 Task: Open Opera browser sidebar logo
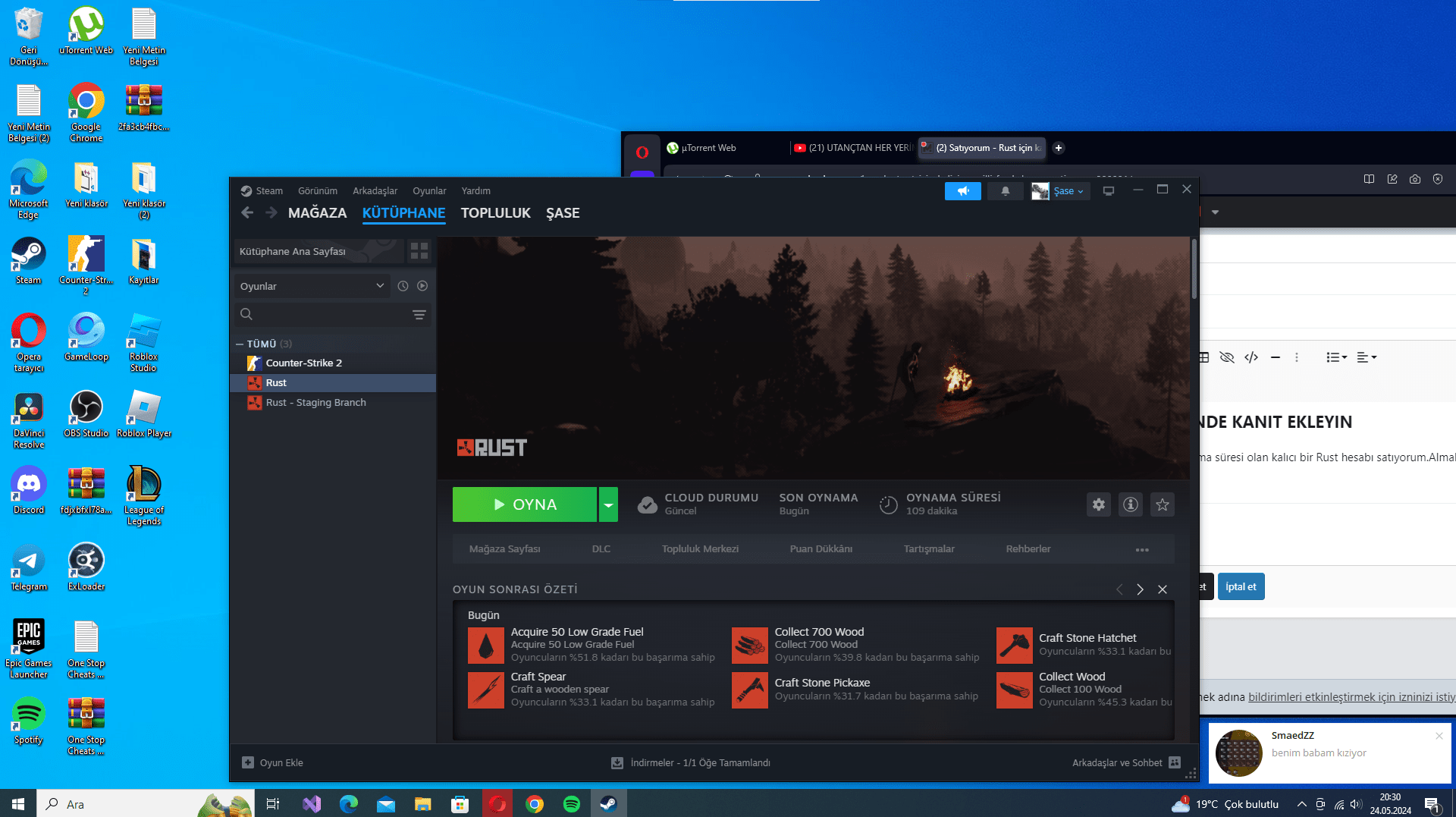pyautogui.click(x=642, y=152)
